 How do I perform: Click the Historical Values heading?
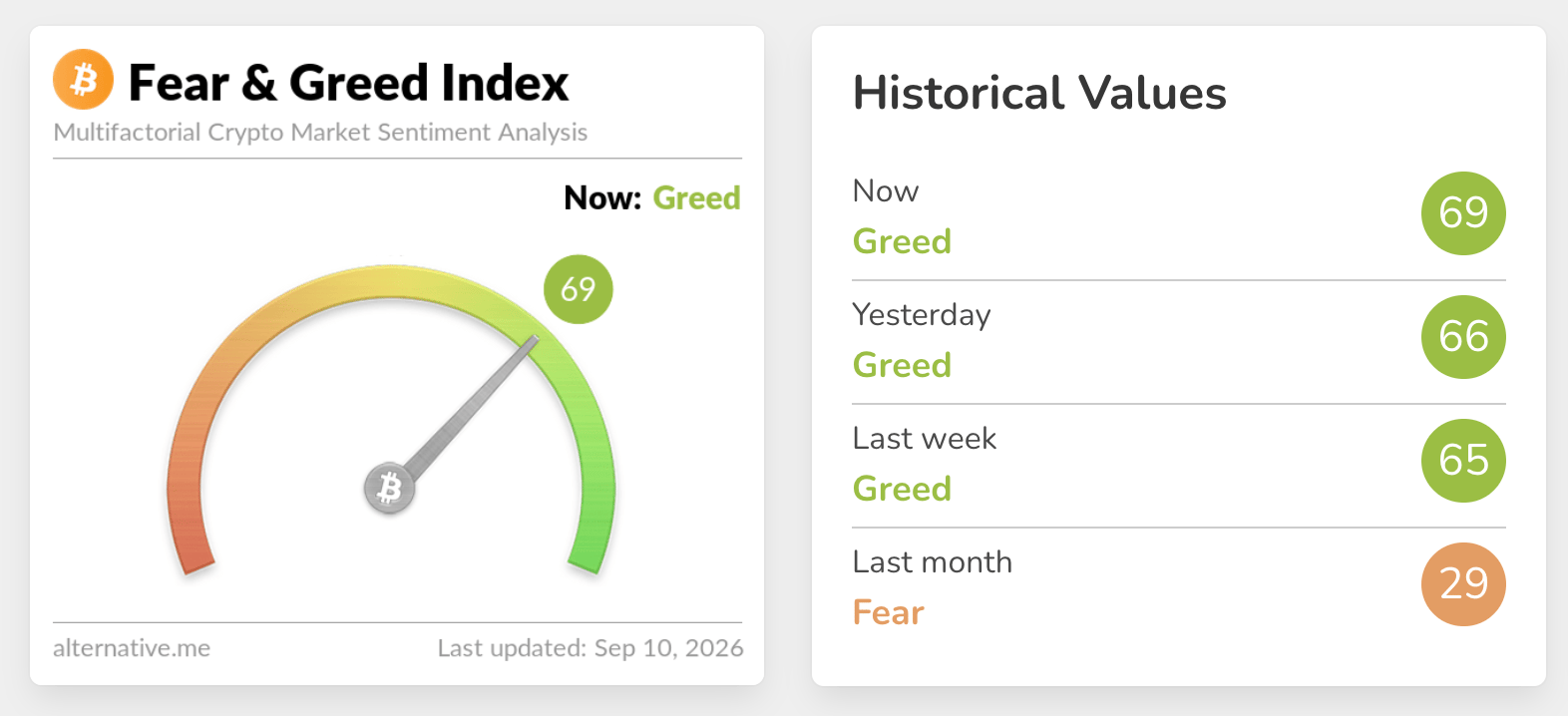pos(1039,93)
